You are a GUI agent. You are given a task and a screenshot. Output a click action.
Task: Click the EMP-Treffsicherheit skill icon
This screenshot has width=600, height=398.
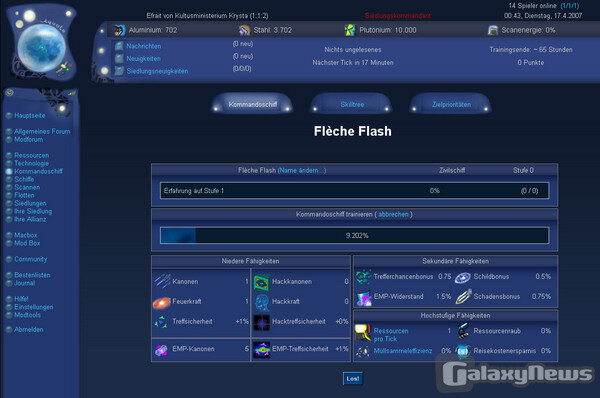point(262,350)
